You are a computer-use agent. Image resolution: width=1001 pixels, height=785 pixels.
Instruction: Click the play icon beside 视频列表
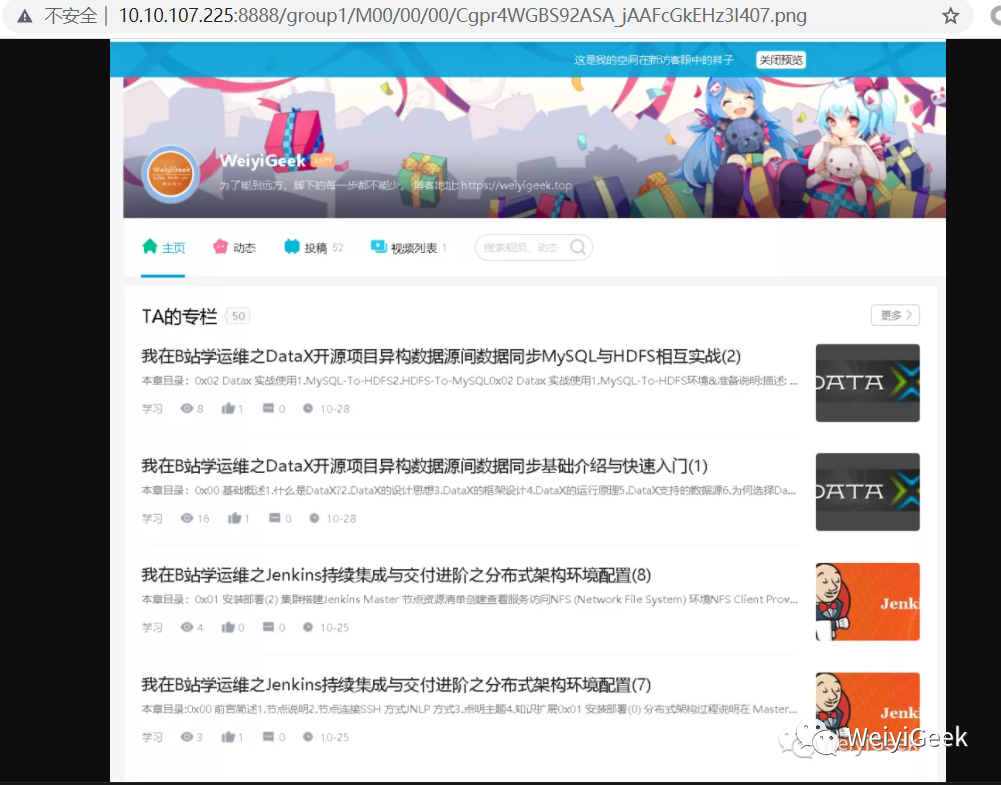point(379,246)
